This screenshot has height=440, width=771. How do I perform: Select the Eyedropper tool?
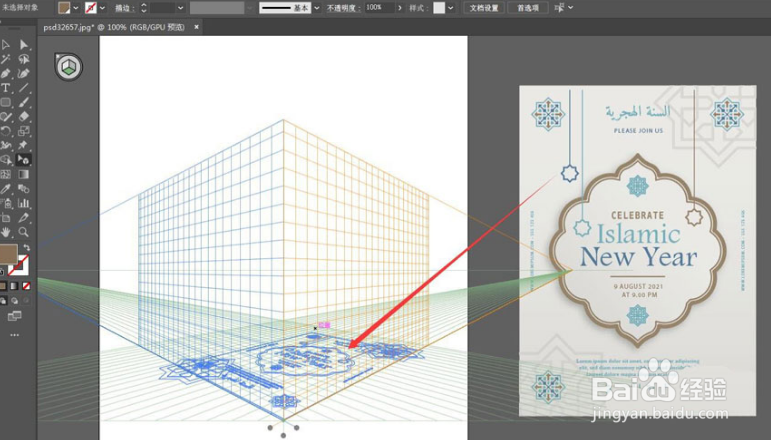tap(6, 189)
